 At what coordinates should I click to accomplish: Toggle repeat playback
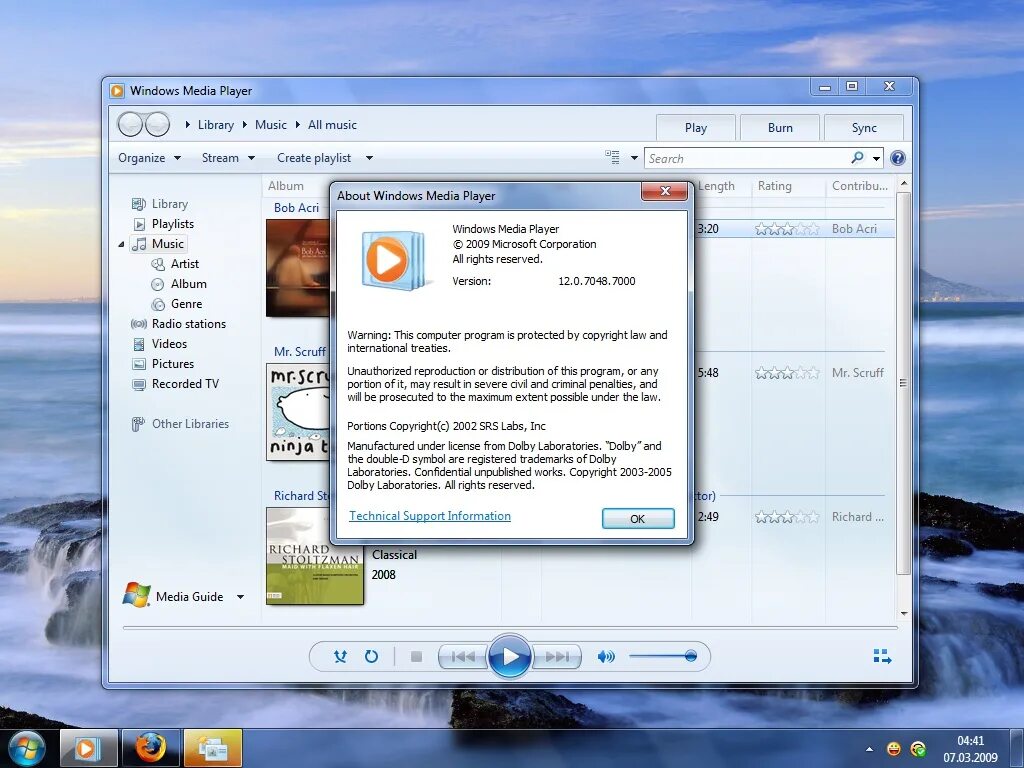click(x=371, y=656)
